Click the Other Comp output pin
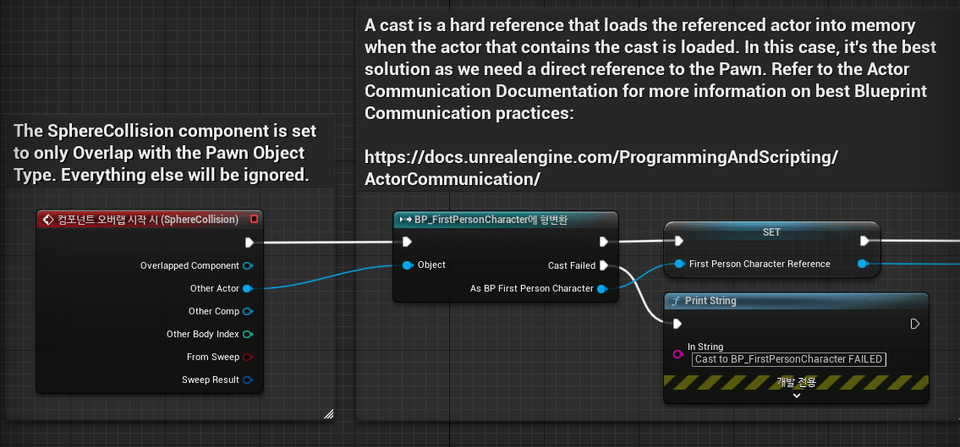Image resolution: width=960 pixels, height=447 pixels. coord(248,311)
